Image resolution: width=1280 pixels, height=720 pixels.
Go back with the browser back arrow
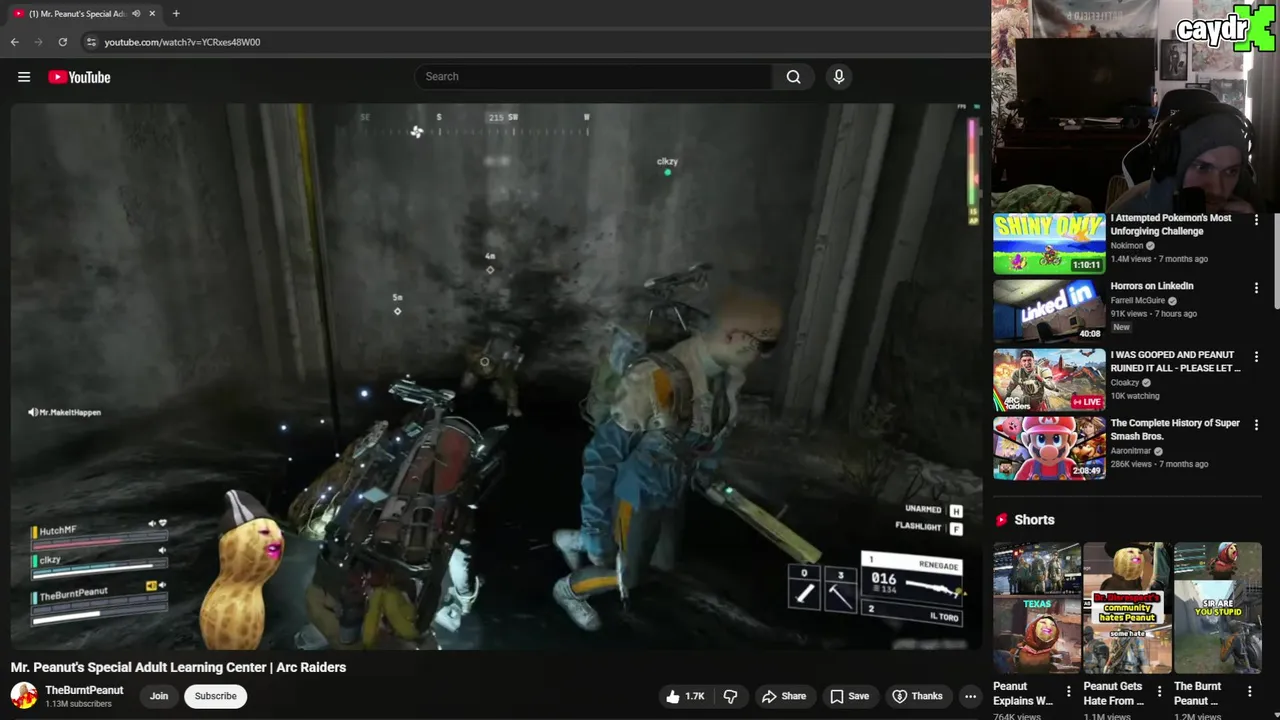coord(14,42)
